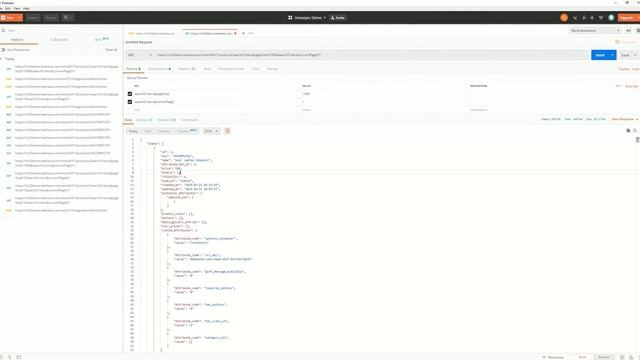640x360 pixels.
Task: Select the Params request tab
Action: click(133, 69)
